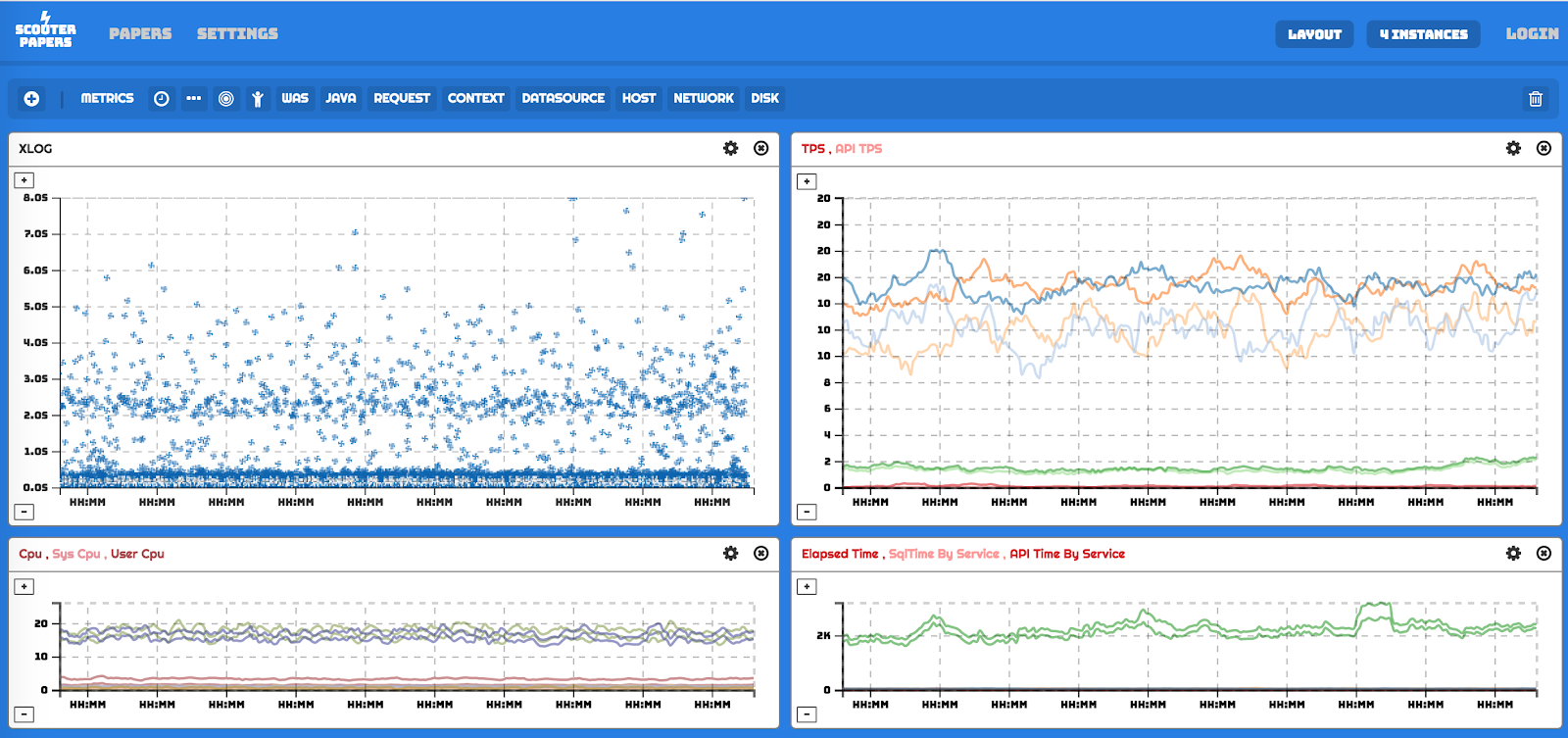Close the XLOG panel
The image size is (1568, 738).
[761, 148]
